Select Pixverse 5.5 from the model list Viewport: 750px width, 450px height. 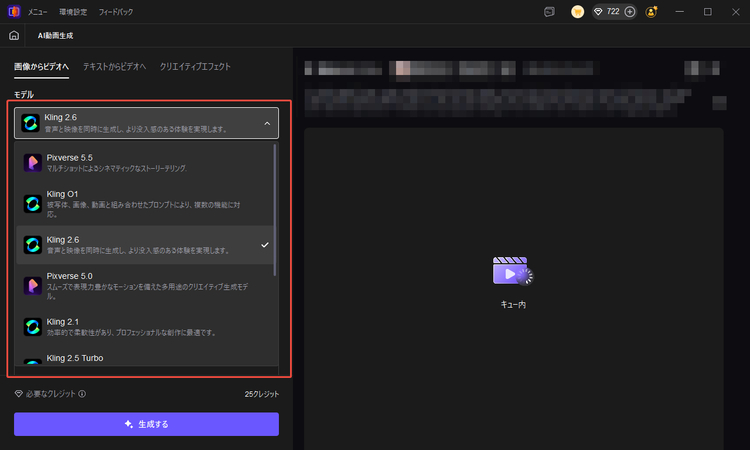(x=145, y=163)
